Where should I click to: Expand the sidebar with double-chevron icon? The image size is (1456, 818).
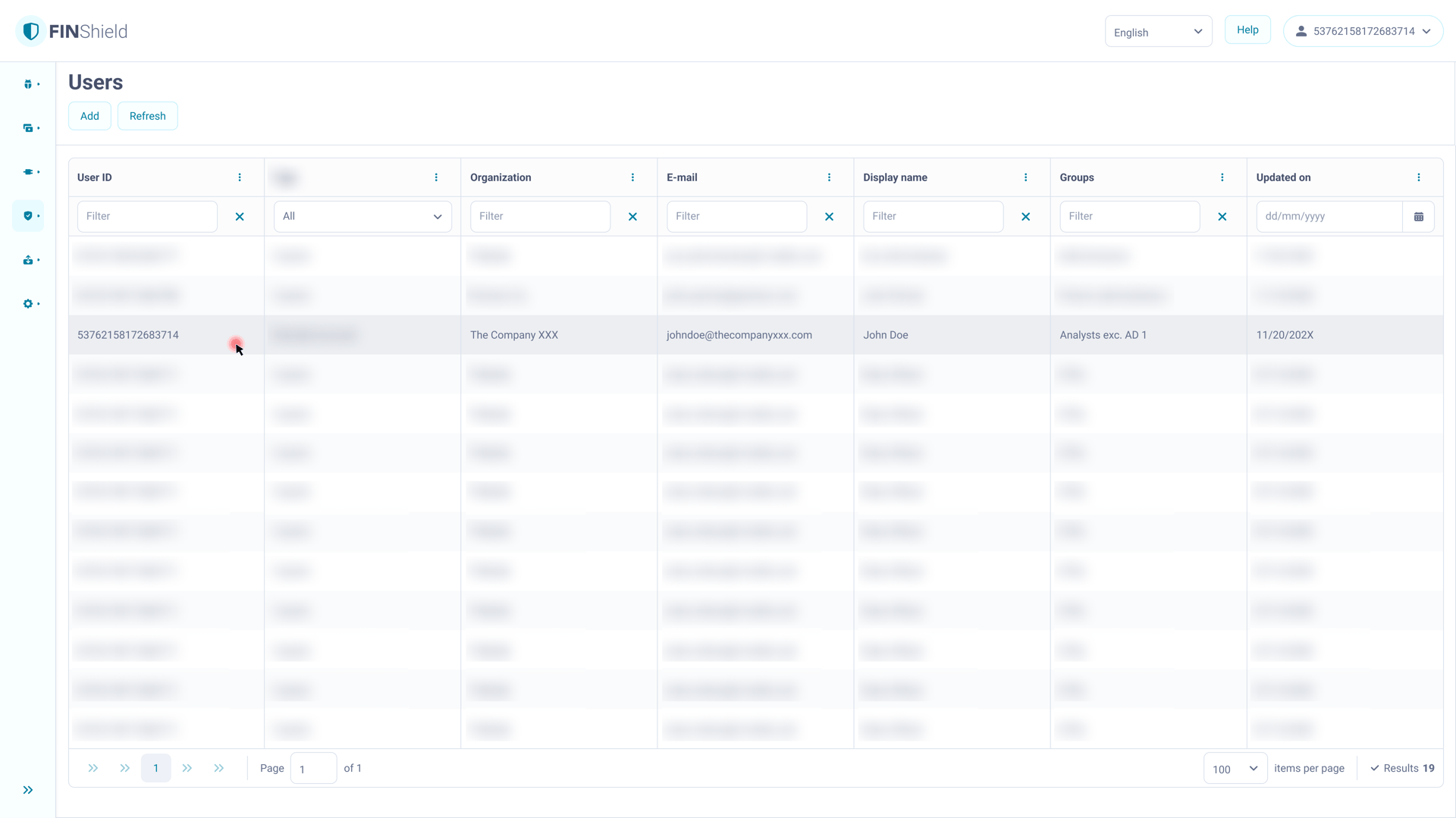coord(28,790)
